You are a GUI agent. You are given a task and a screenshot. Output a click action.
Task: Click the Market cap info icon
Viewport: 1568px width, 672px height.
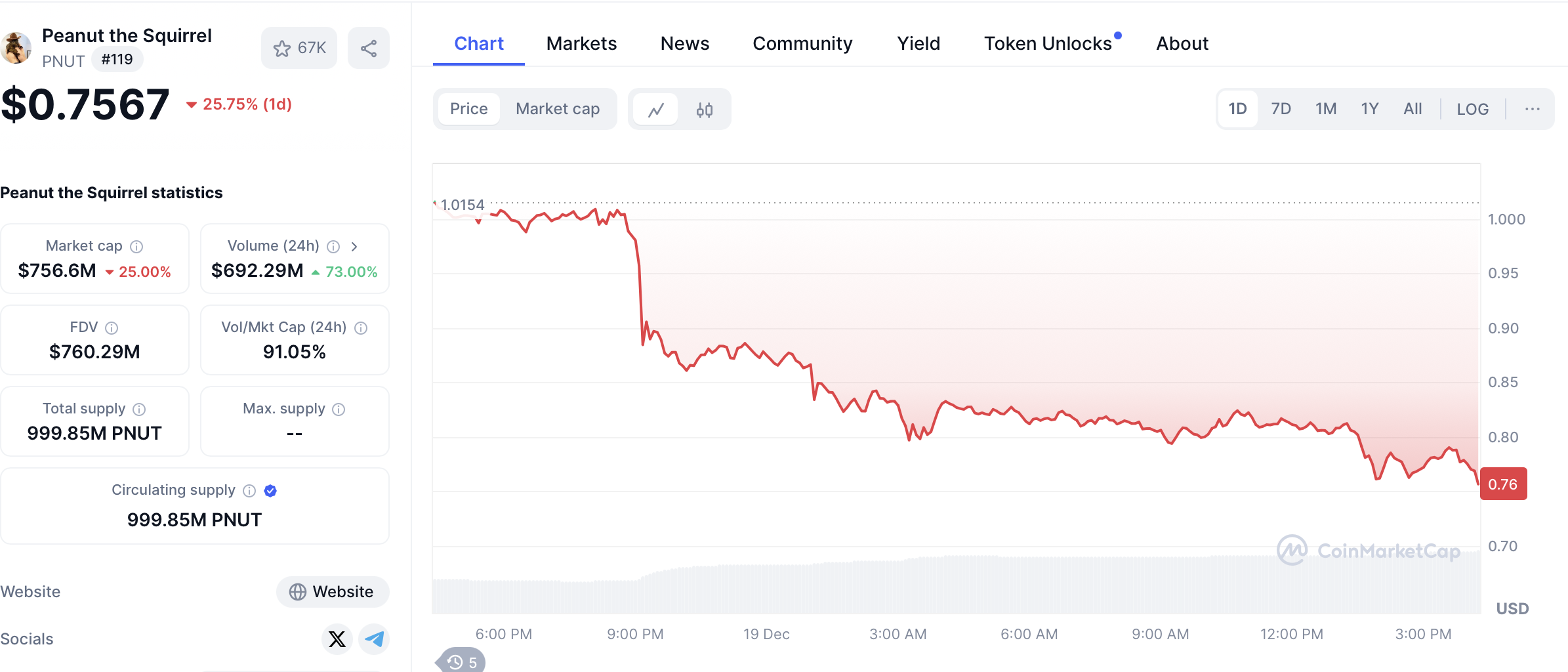(136, 247)
